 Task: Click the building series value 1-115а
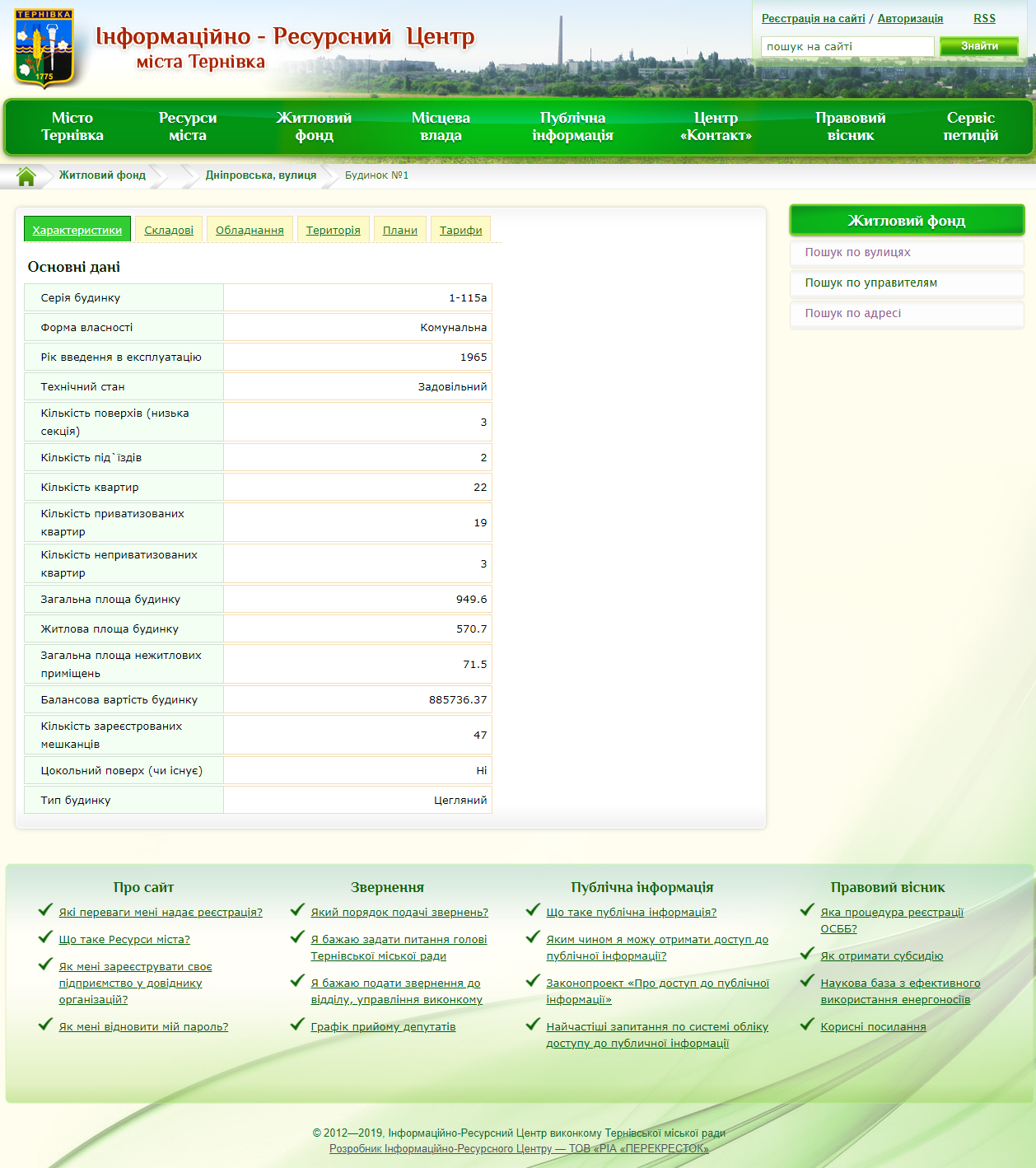click(x=468, y=298)
